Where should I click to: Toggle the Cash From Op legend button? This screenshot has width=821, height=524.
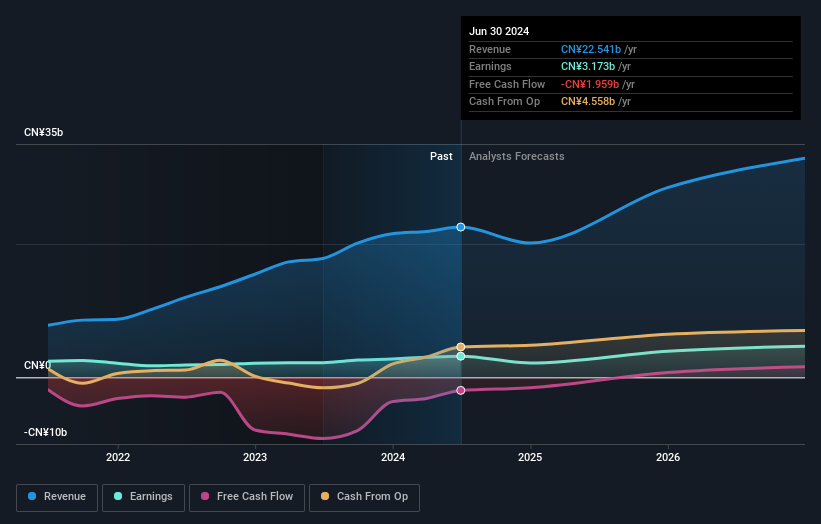(364, 497)
